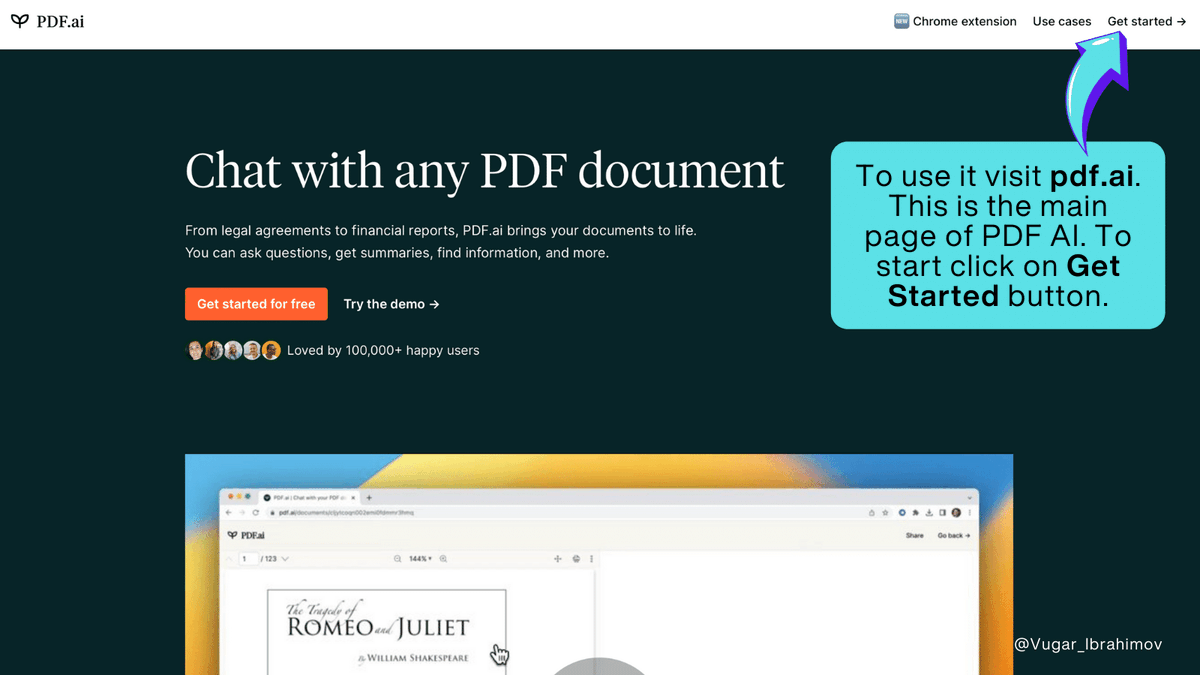Click the reload icon in demo video browser
1200x675 pixels.
256,513
